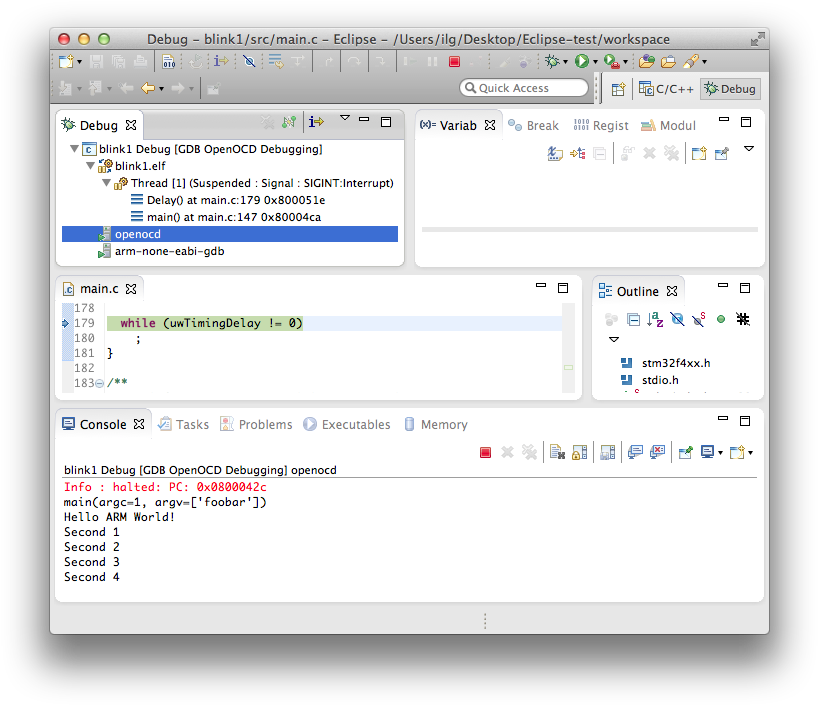Toggle Pin Console button
Screen dimensions: 818x705
[x=685, y=453]
